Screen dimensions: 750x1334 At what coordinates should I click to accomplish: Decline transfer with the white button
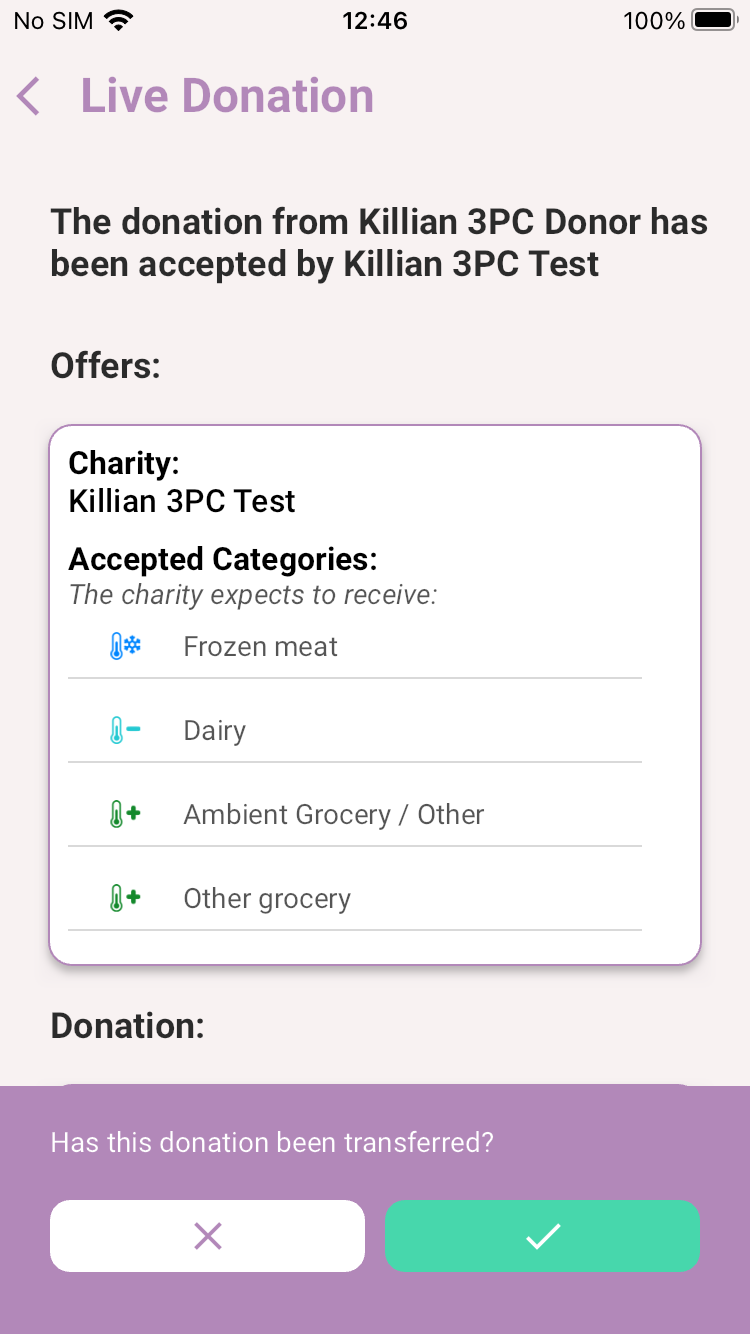208,1236
